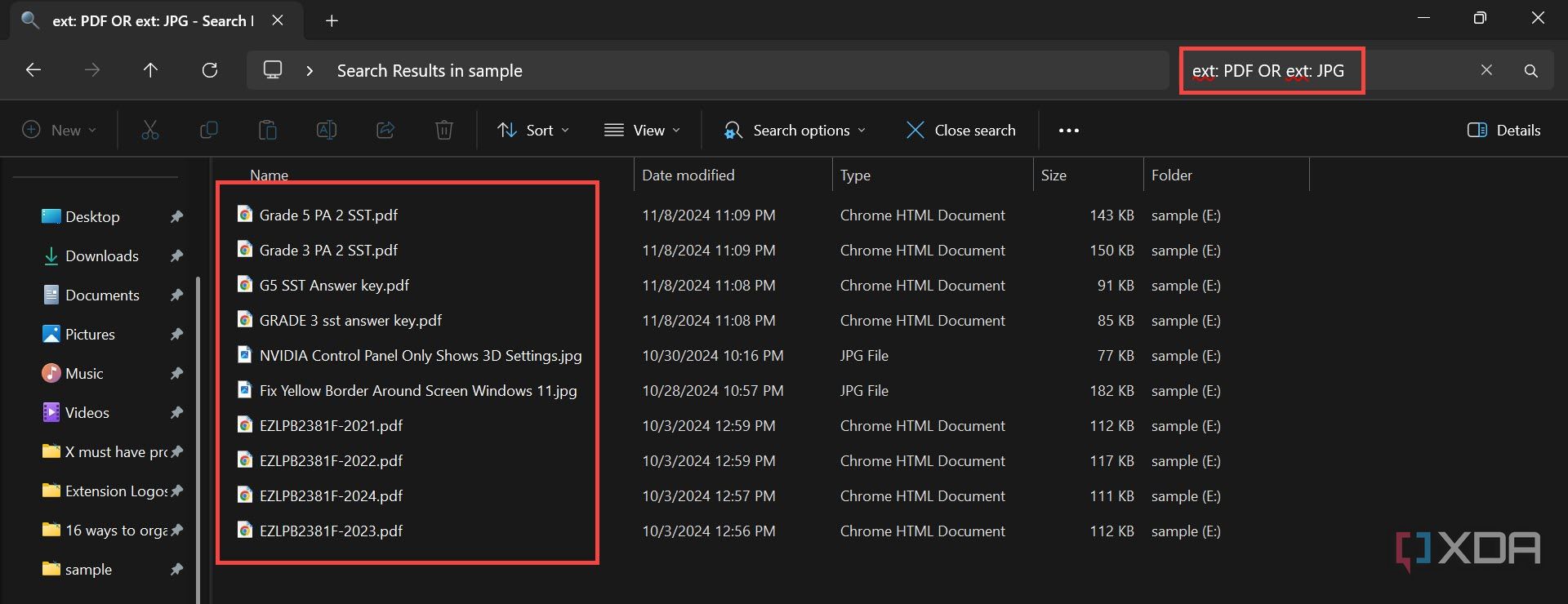Select file EZLPB2381F-2023.pdf
The height and width of the screenshot is (604, 1568).
(x=331, y=531)
